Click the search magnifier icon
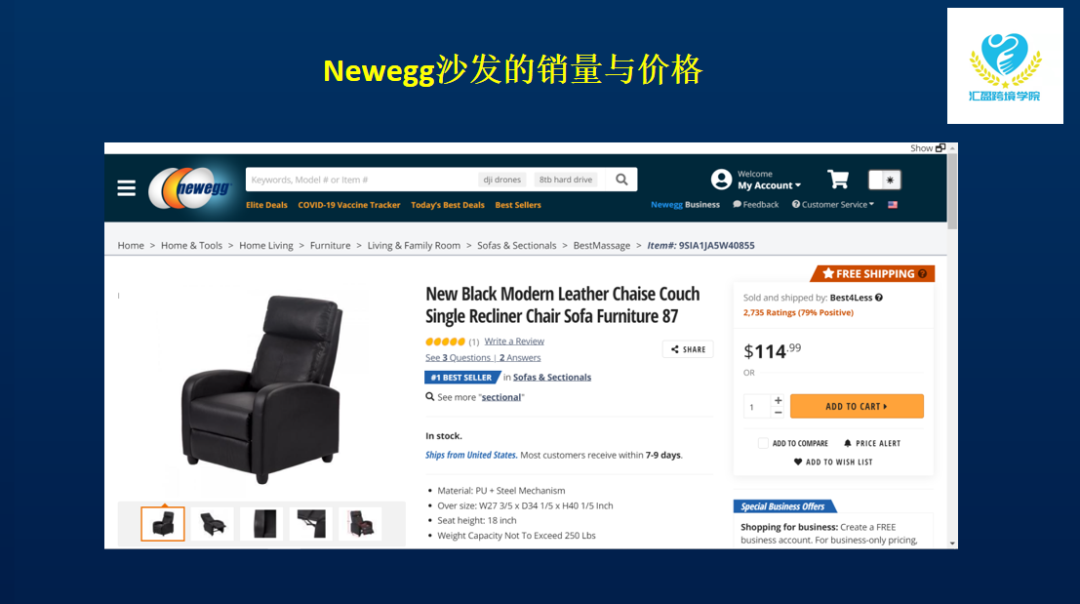 (621, 180)
